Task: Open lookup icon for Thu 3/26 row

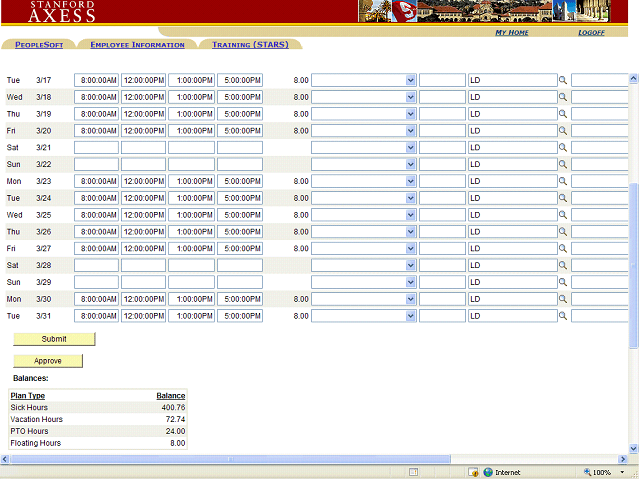Action: [563, 232]
